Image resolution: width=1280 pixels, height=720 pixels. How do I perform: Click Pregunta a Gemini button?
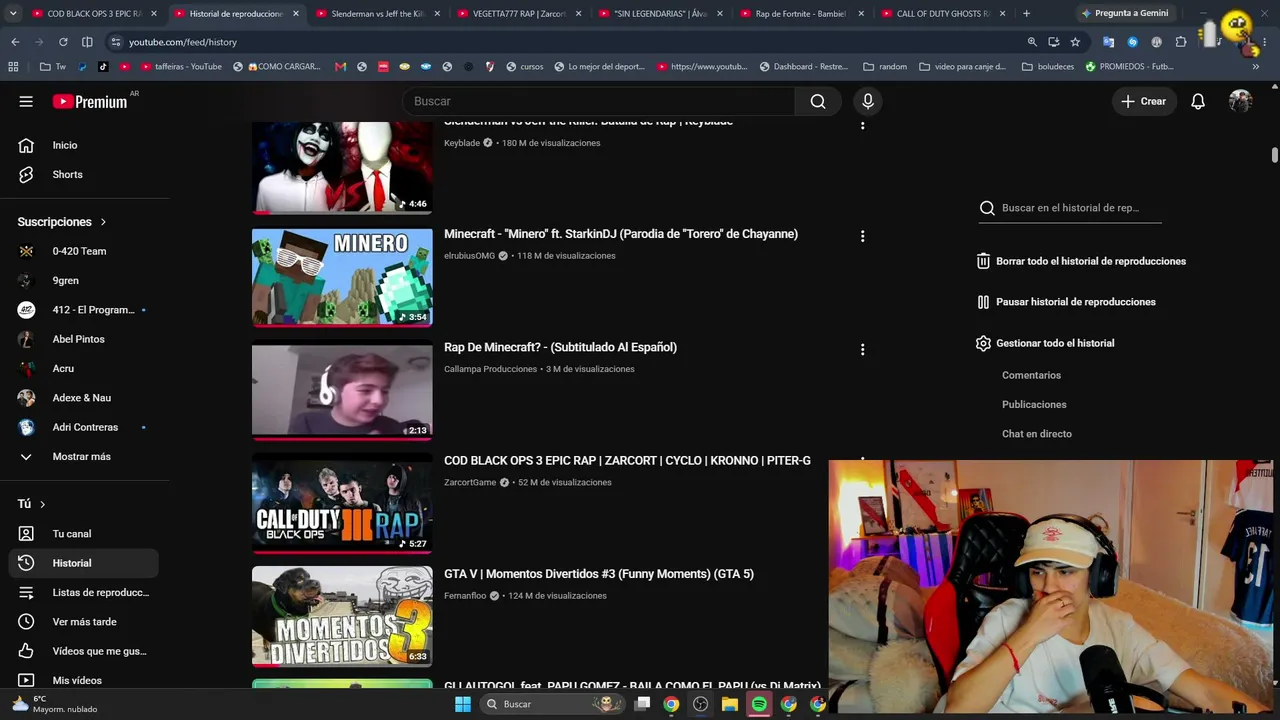pyautogui.click(x=1124, y=14)
